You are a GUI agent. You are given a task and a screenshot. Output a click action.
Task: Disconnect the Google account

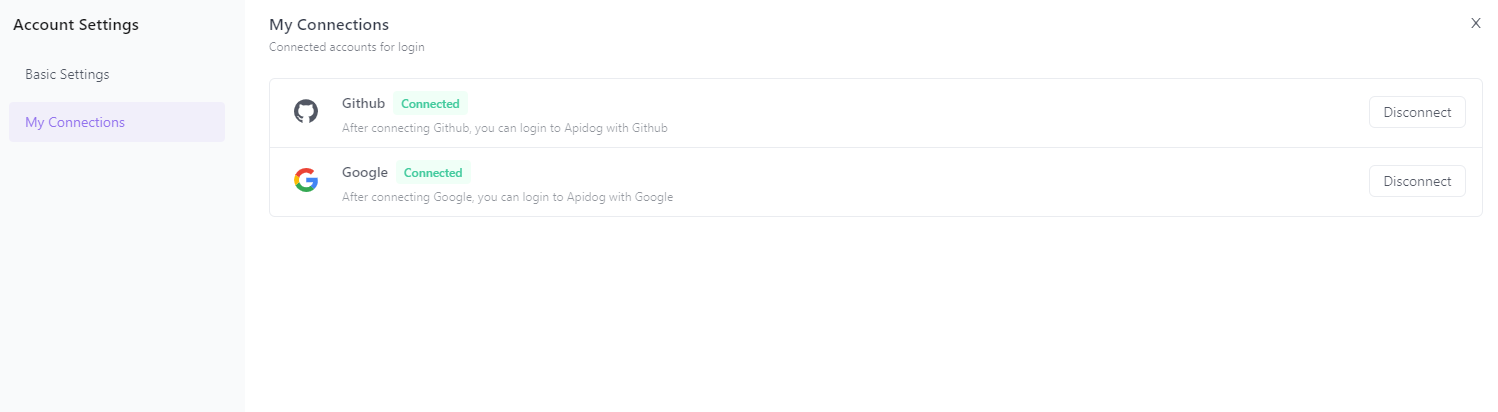pyautogui.click(x=1416, y=181)
